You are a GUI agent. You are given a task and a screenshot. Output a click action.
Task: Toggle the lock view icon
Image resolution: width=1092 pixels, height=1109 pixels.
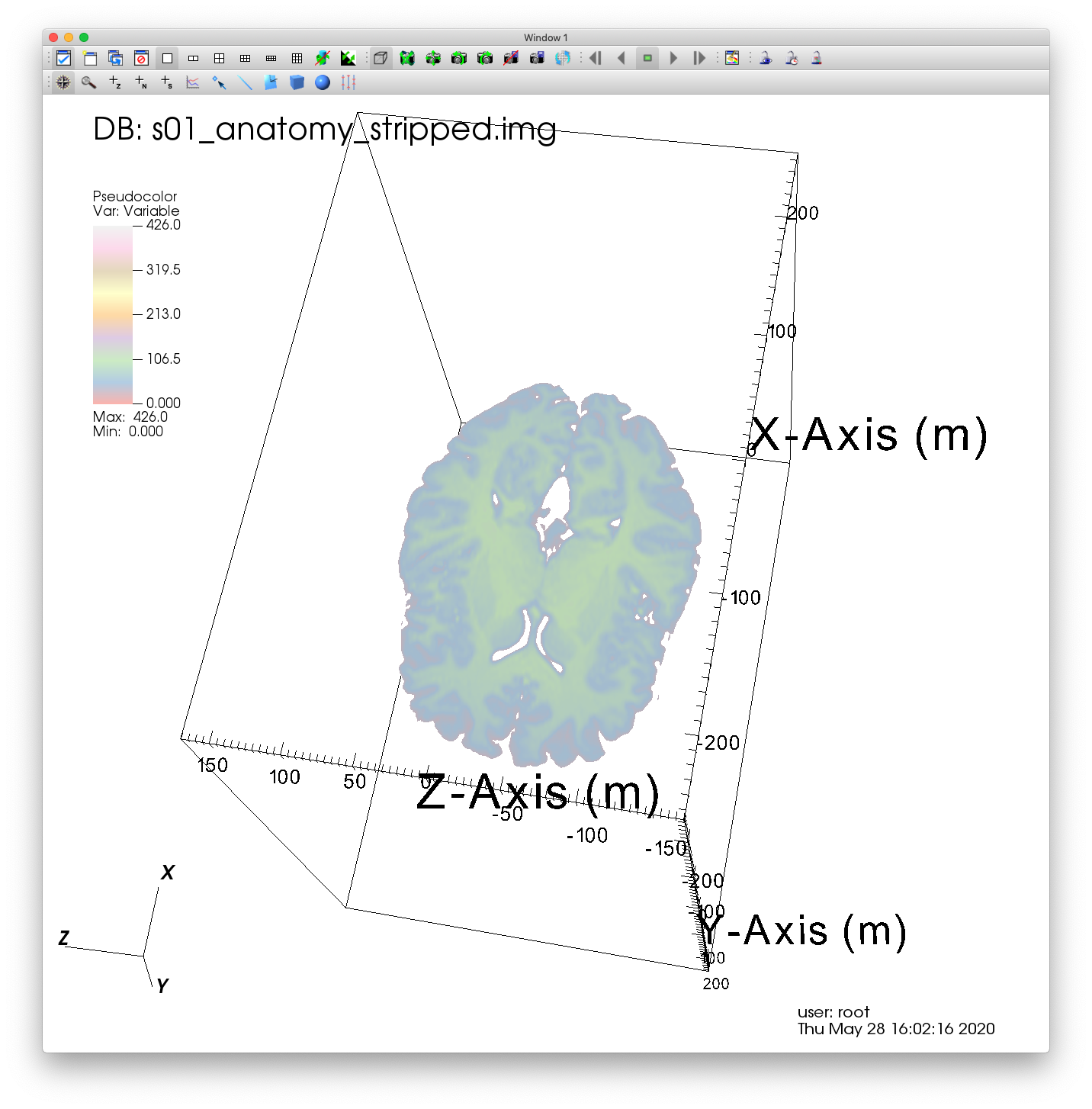pos(766,58)
